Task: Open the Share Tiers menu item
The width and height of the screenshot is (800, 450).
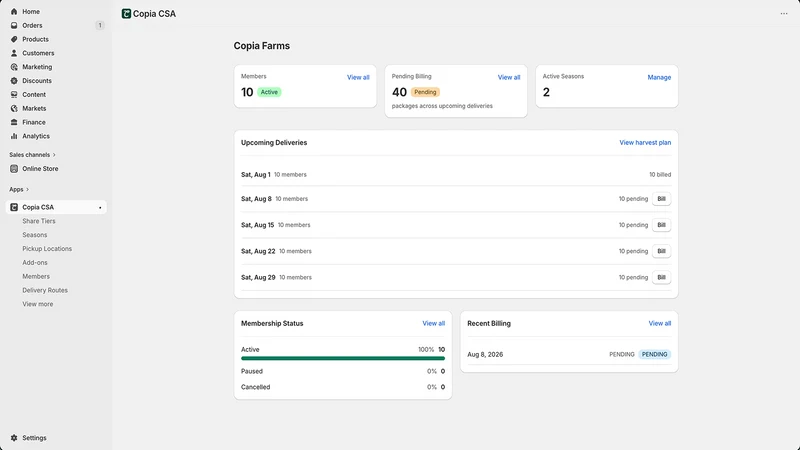Action: [39, 221]
